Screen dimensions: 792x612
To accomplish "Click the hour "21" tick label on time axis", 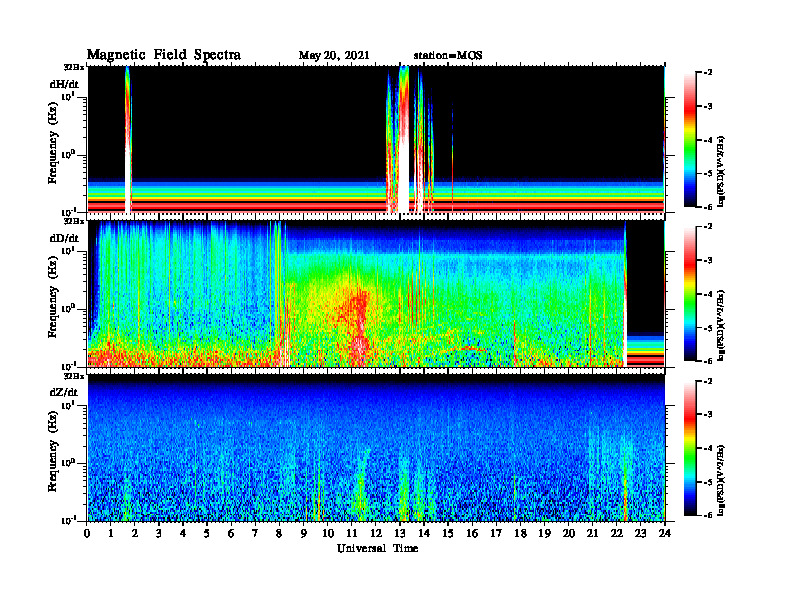I will [592, 533].
